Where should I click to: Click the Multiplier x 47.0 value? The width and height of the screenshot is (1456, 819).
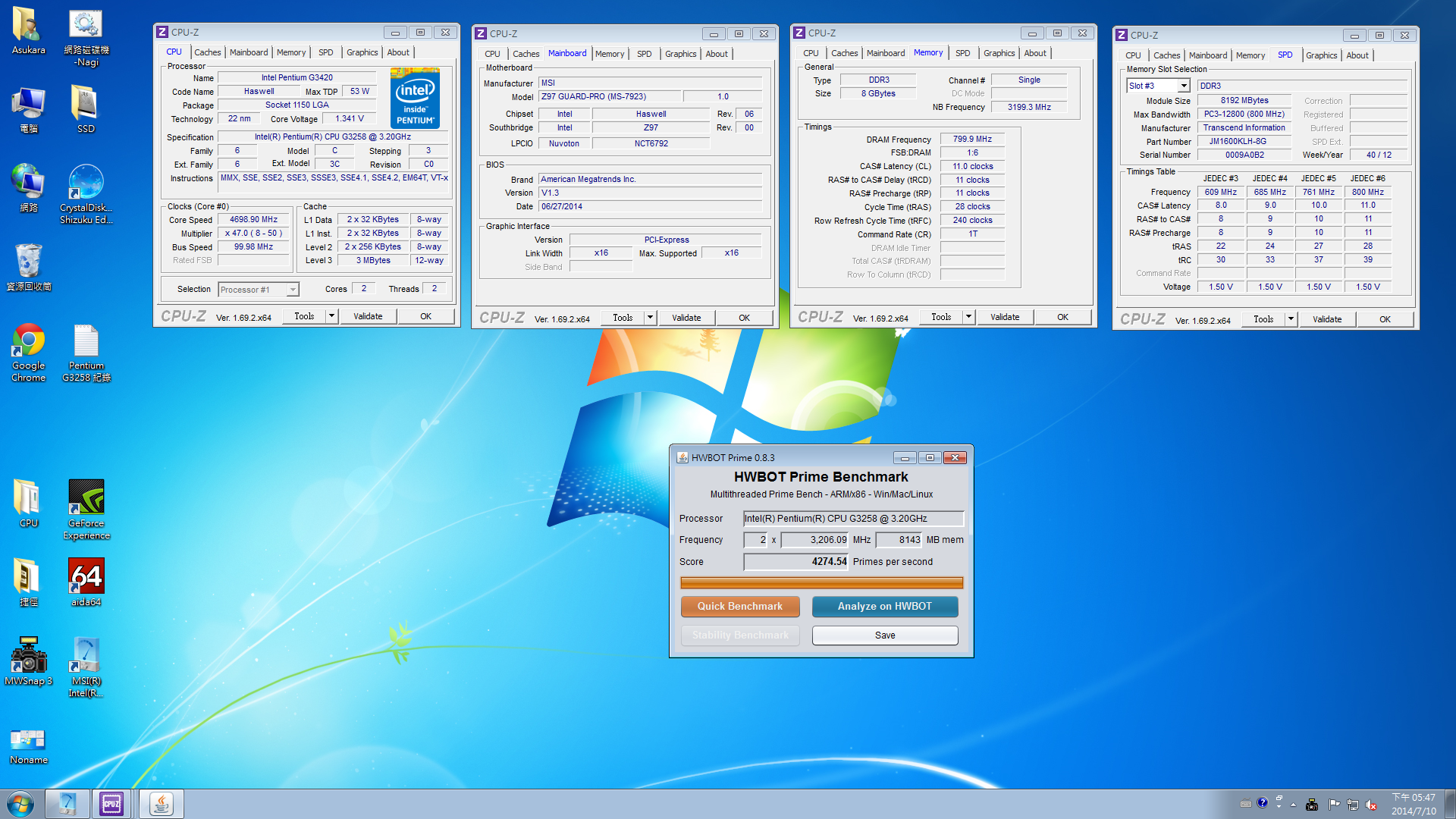click(x=254, y=234)
